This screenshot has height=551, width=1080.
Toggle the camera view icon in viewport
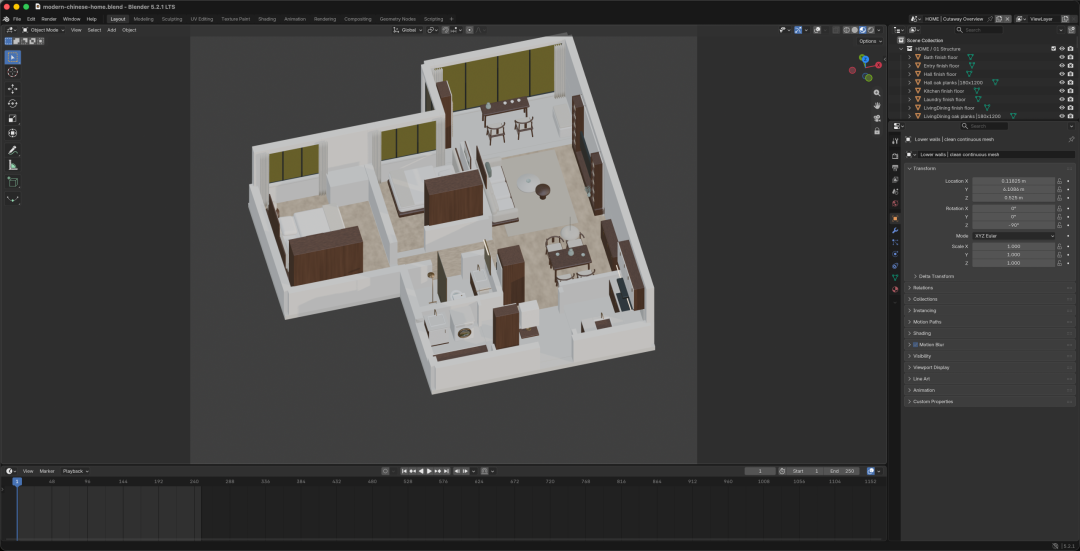pos(877,118)
